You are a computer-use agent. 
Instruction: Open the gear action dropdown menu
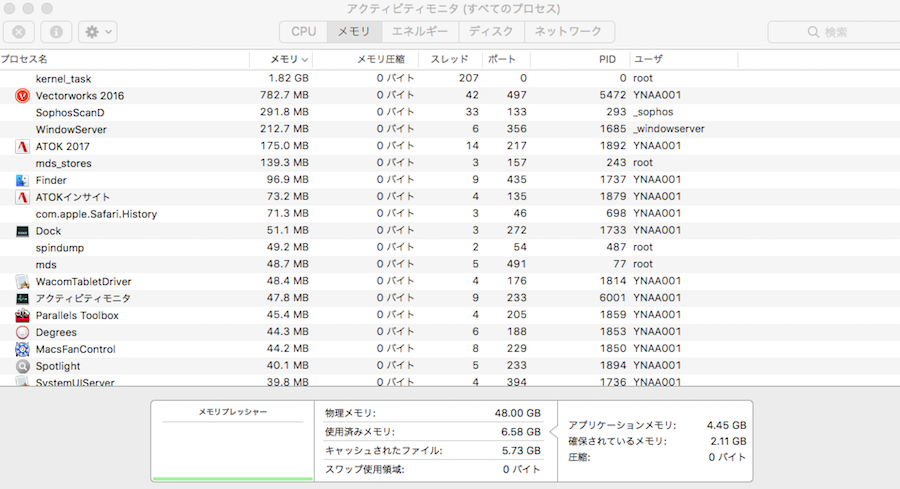coord(98,32)
